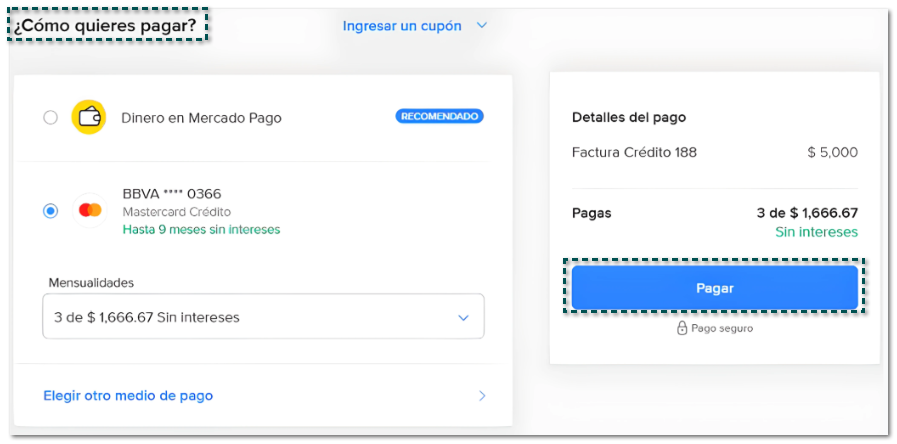Click the Ingresar un cupón link
This screenshot has width=897, height=444.
click(402, 26)
